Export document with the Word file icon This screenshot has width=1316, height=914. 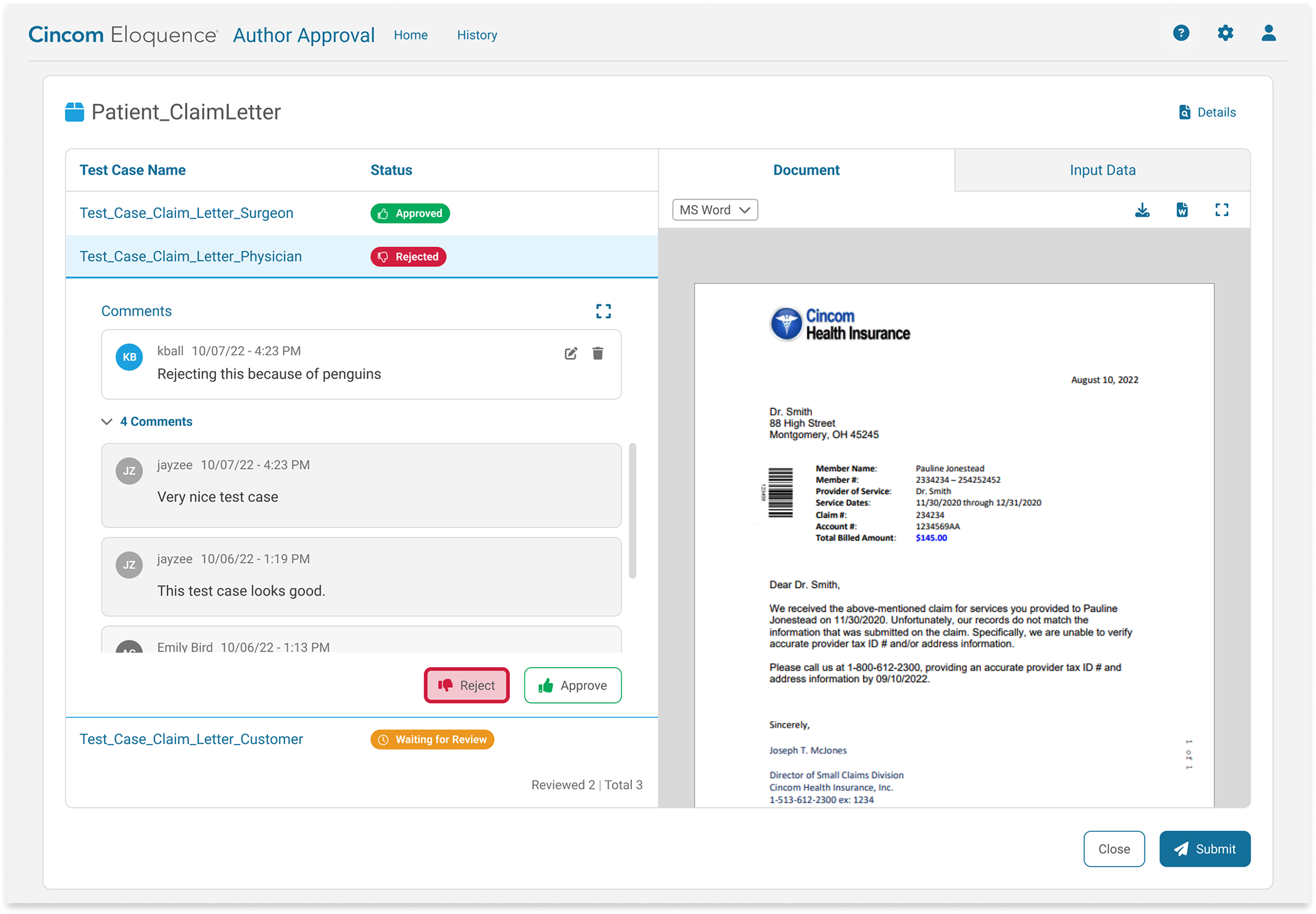[1182, 210]
